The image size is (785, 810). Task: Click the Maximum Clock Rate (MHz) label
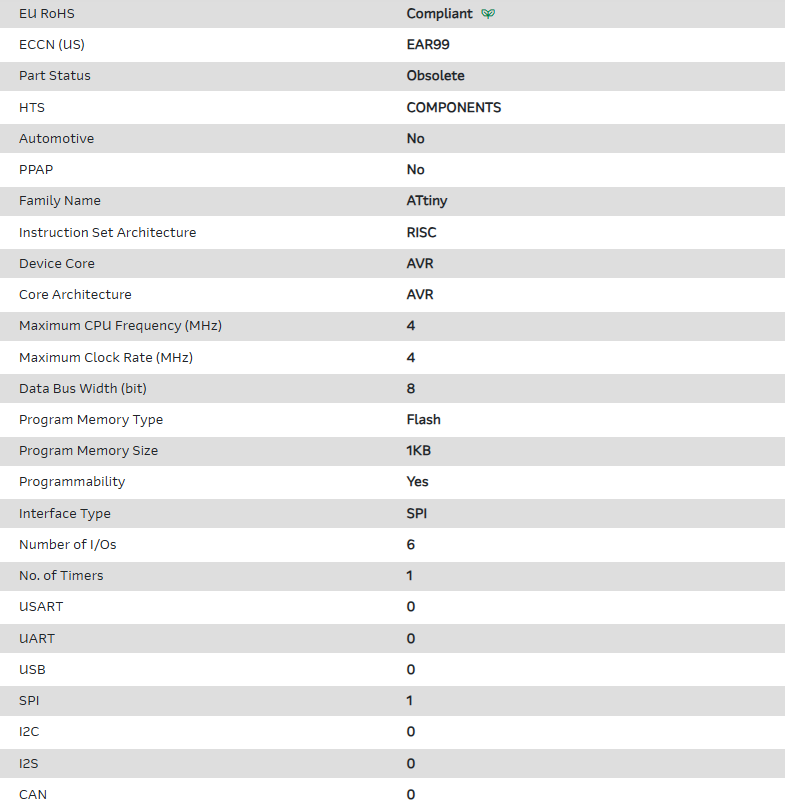(x=106, y=358)
